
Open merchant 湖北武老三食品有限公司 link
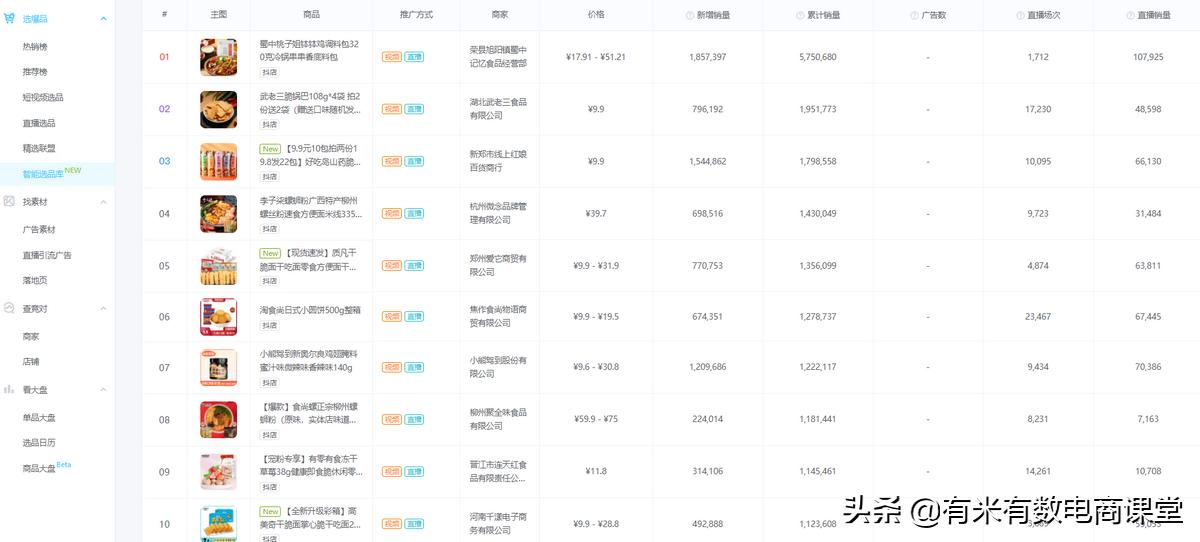pyautogui.click(x=498, y=109)
